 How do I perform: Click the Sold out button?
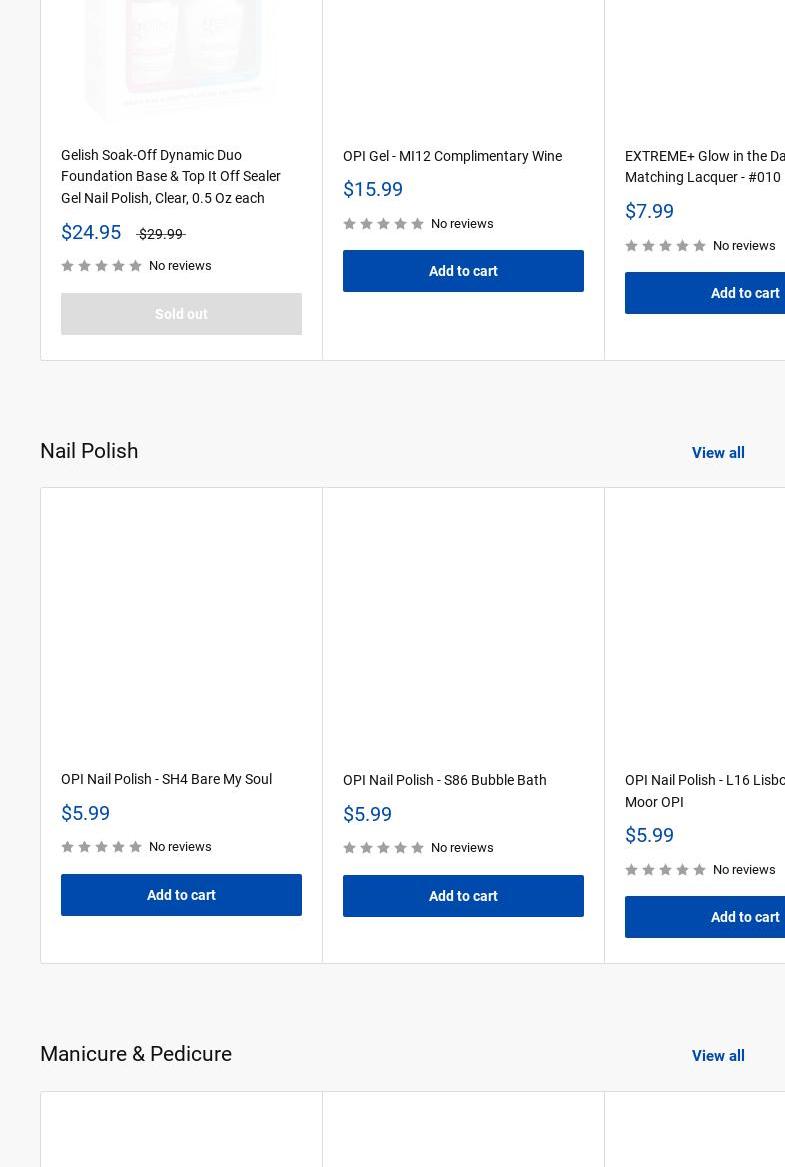(x=181, y=314)
